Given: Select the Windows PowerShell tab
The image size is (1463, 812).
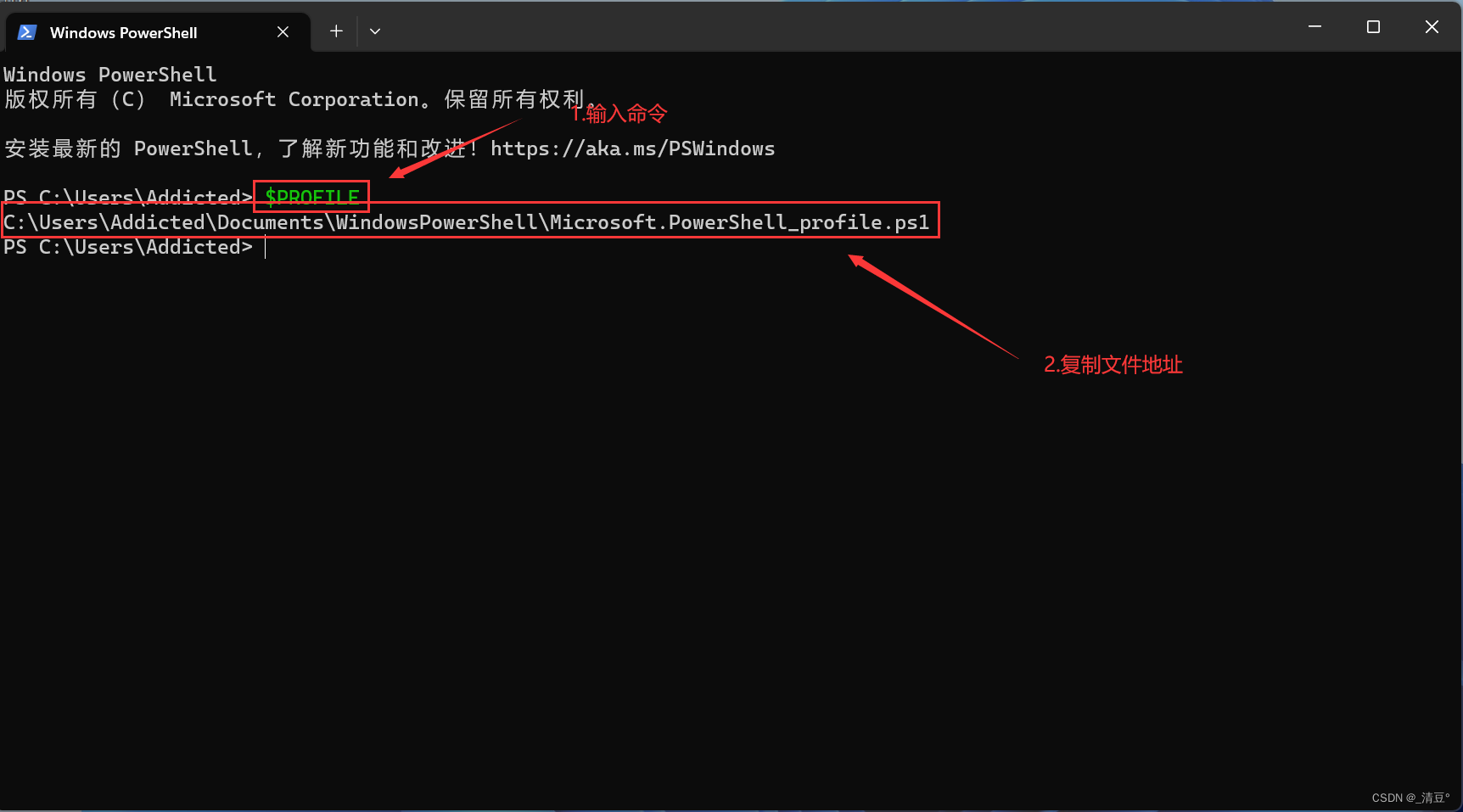Looking at the screenshot, I should click(x=157, y=32).
